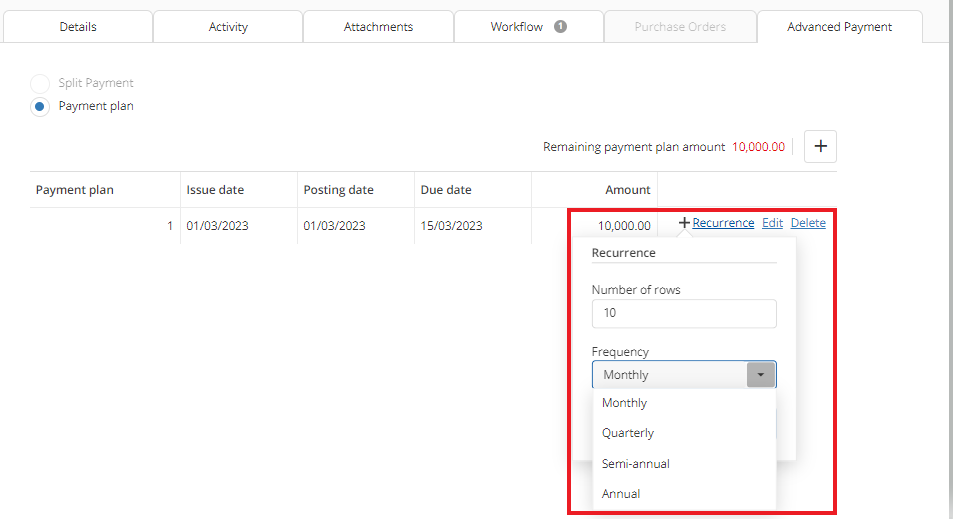
Task: Collapse the Frequency dropdown arrow
Action: click(761, 375)
